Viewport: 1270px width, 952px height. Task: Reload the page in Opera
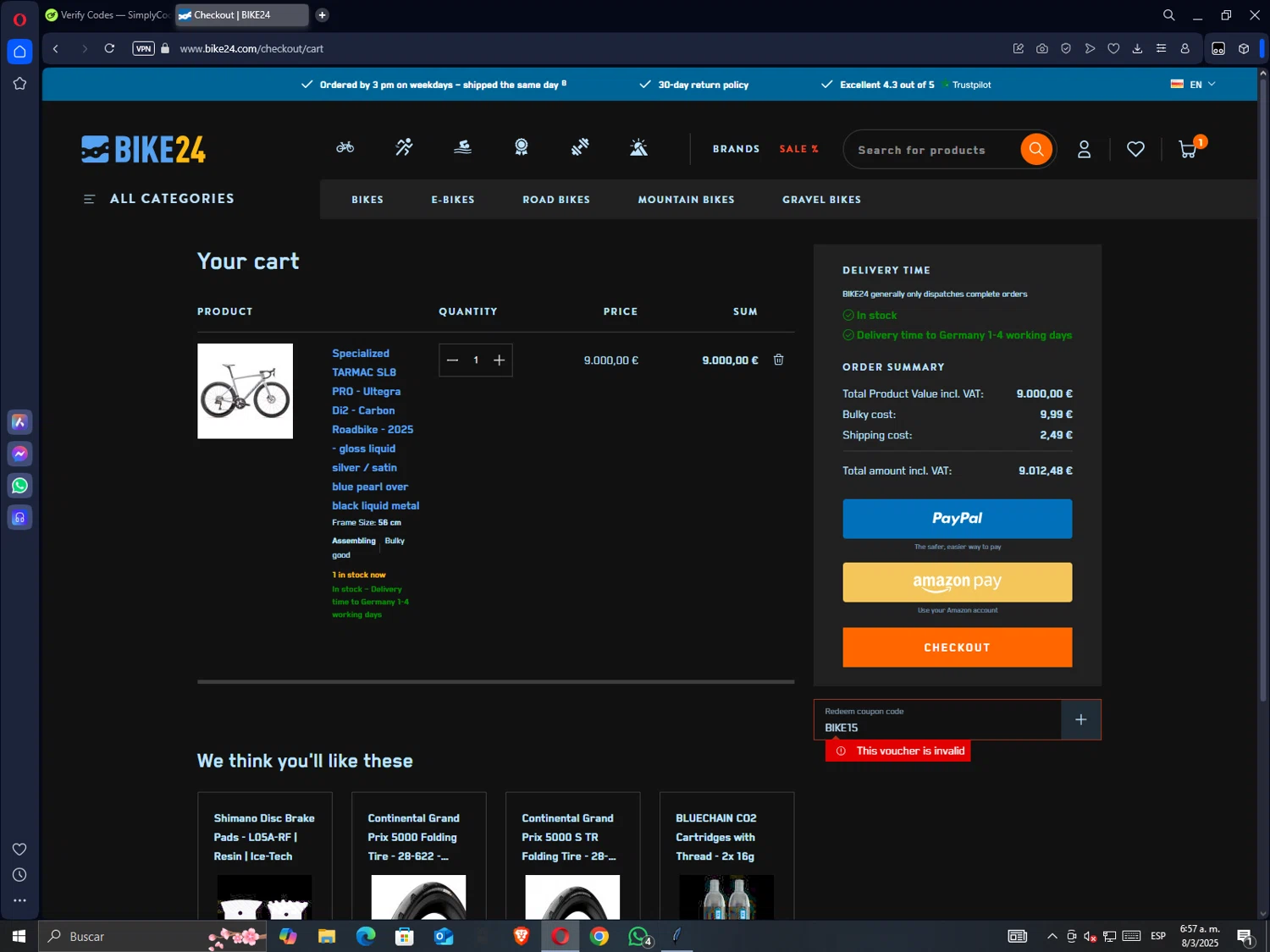pyautogui.click(x=109, y=48)
